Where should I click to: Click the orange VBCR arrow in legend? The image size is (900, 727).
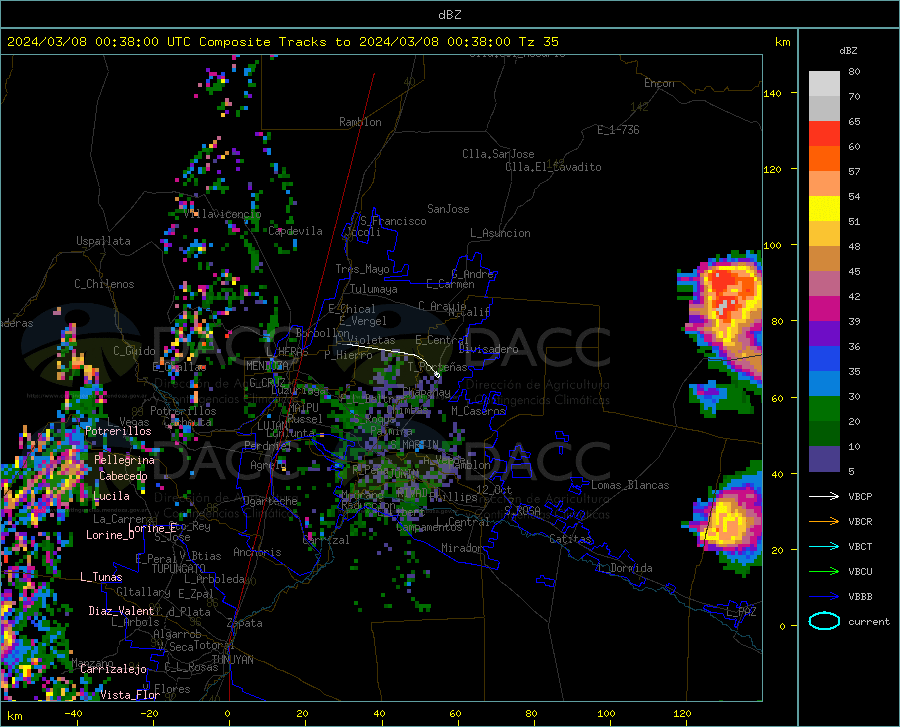(x=824, y=521)
